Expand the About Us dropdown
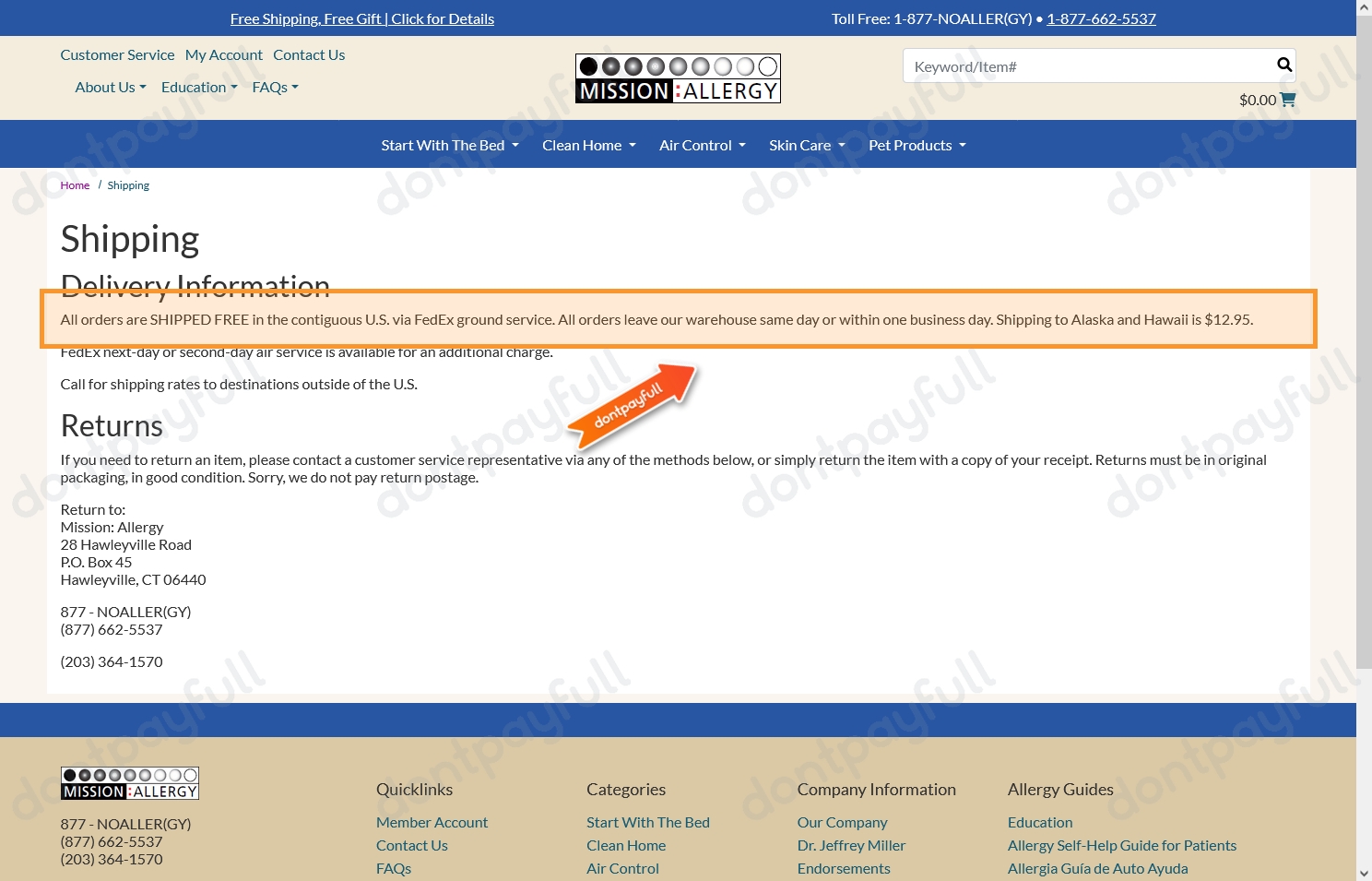Image resolution: width=1372 pixels, height=881 pixels. 111,88
